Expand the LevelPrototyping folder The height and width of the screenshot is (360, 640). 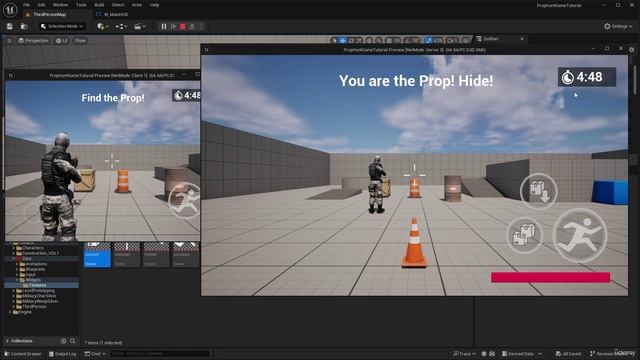tap(13, 291)
